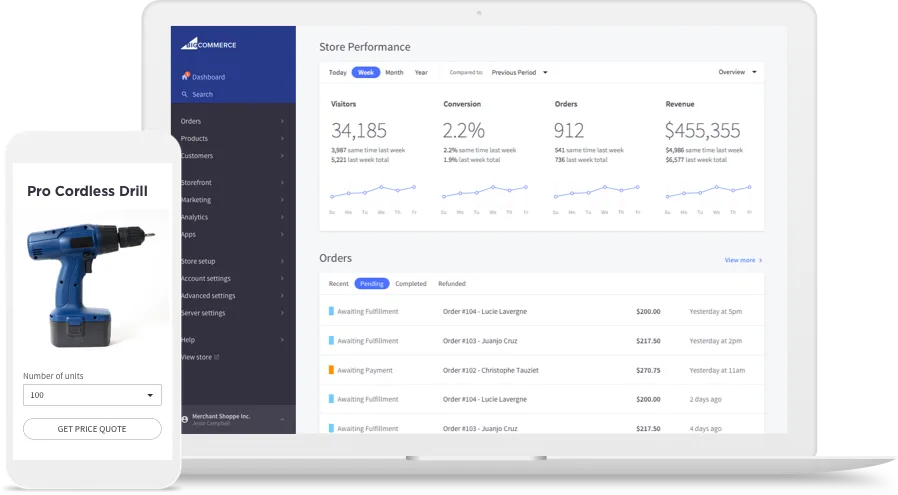Click the Conversion line chart
The width and height of the screenshot is (898, 495).
[485, 191]
